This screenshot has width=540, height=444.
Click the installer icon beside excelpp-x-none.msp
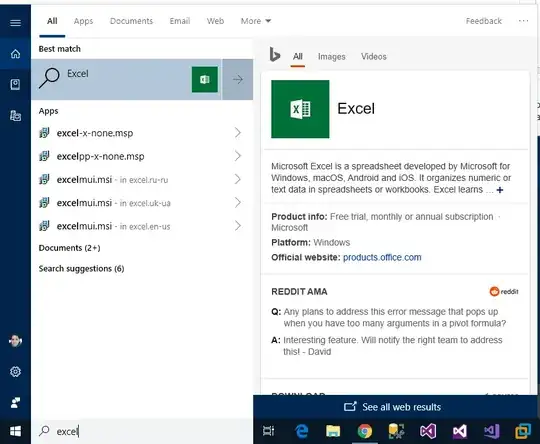click(x=44, y=156)
